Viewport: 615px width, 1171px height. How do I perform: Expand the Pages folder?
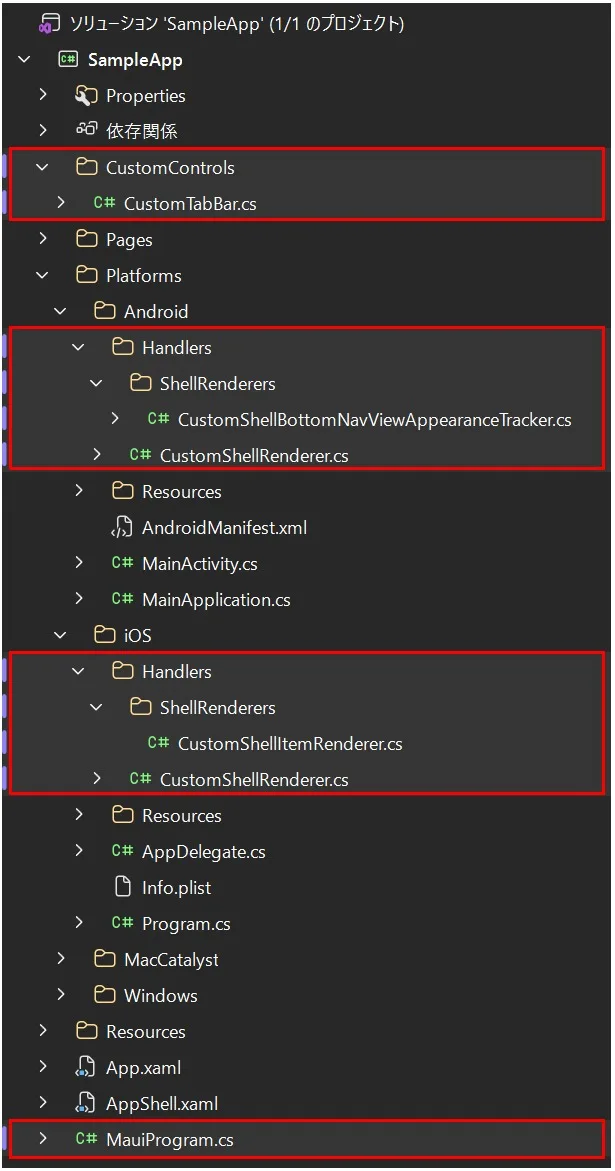click(x=42, y=239)
